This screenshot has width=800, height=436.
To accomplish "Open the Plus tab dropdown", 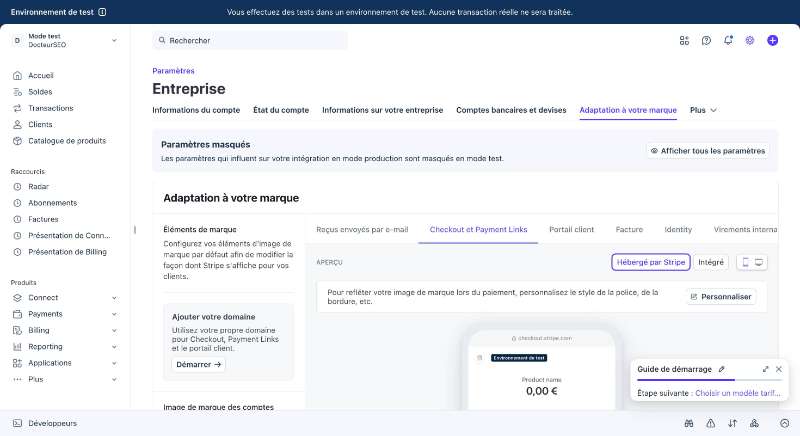I will [703, 110].
